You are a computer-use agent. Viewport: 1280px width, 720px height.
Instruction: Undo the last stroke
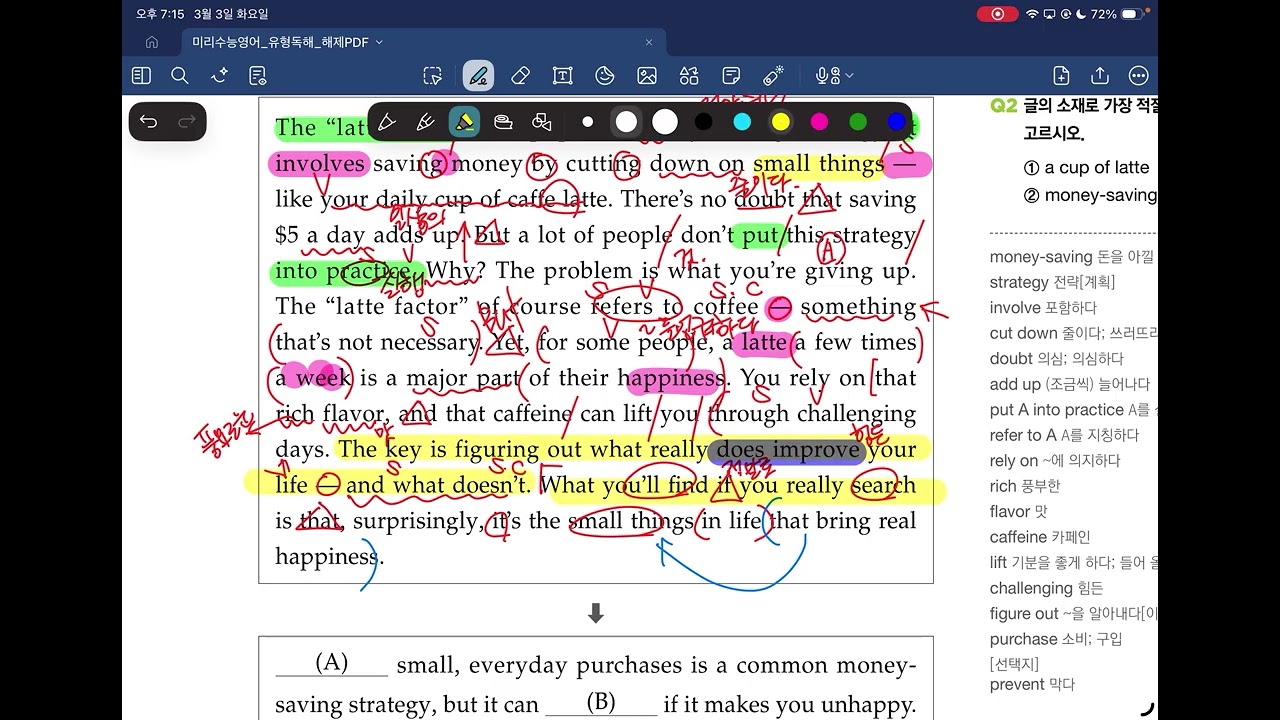(149, 122)
